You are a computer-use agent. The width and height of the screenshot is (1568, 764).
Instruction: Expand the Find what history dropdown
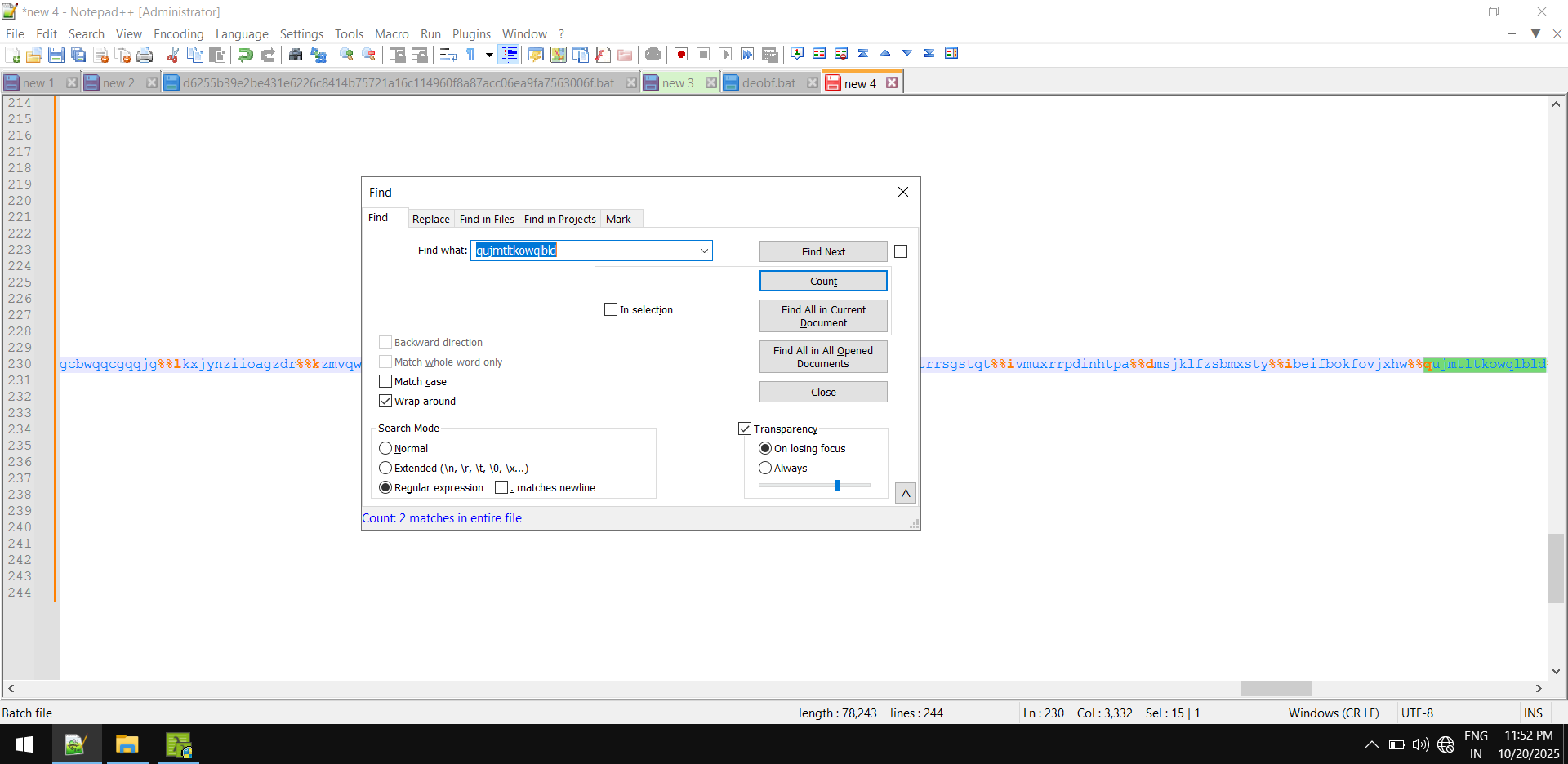(704, 251)
